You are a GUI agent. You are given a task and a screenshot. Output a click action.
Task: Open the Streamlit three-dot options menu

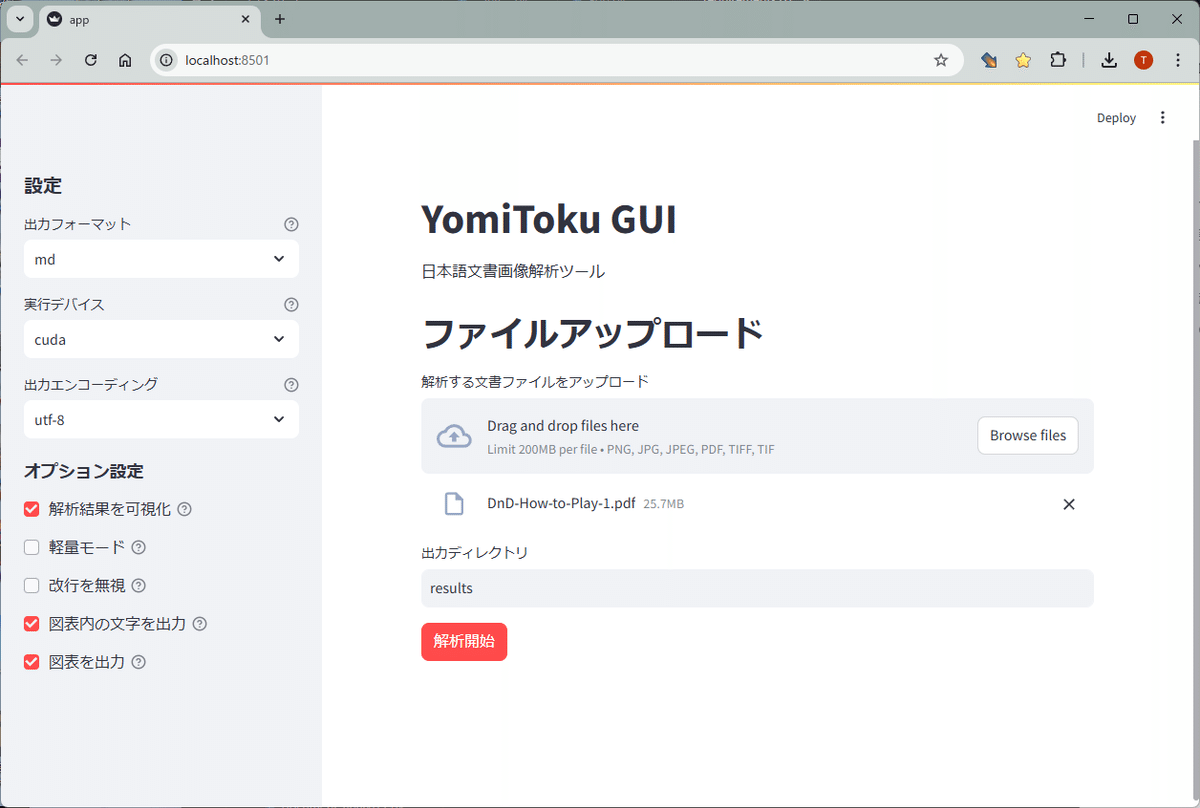click(1162, 117)
